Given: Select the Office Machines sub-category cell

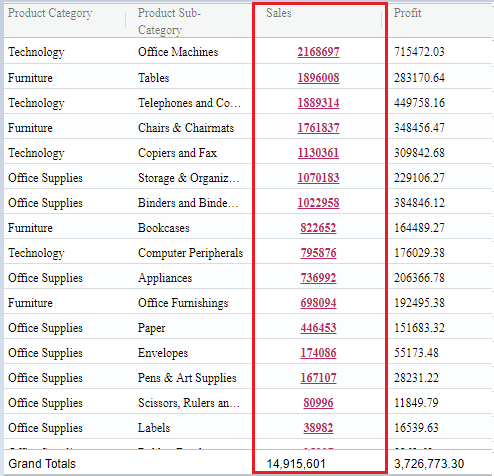Looking at the screenshot, I should (178, 52).
